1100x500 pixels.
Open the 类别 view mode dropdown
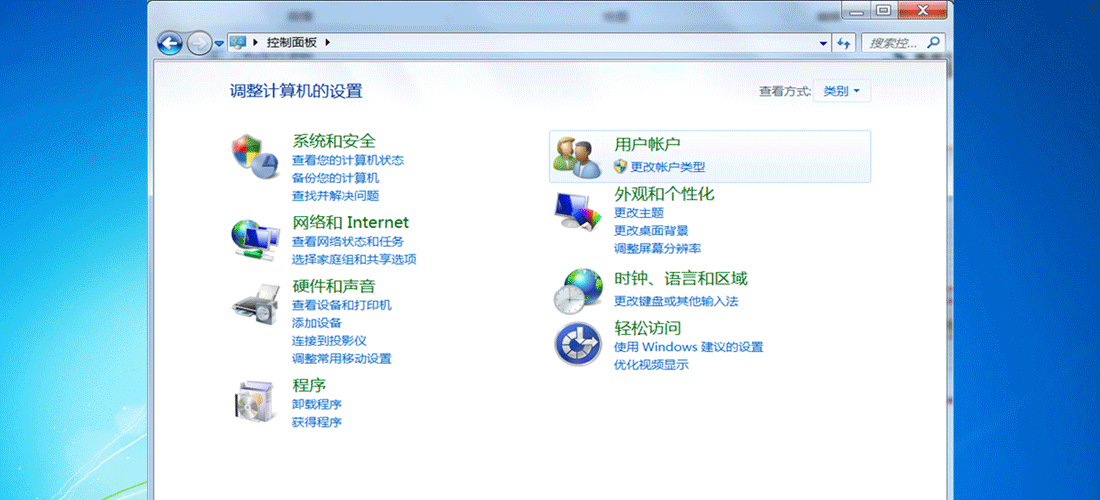tap(842, 91)
